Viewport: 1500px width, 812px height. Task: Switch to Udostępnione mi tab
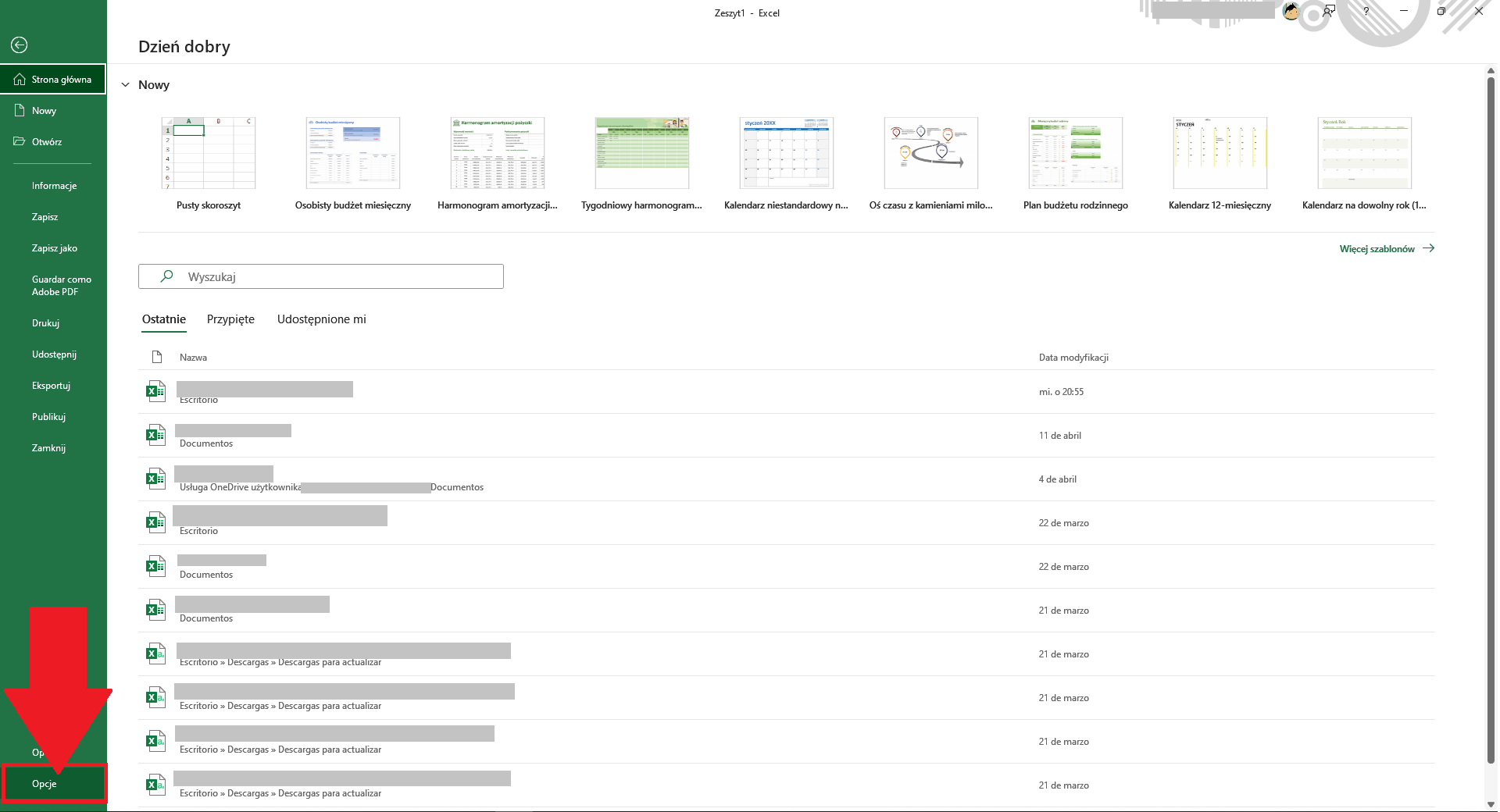point(322,319)
